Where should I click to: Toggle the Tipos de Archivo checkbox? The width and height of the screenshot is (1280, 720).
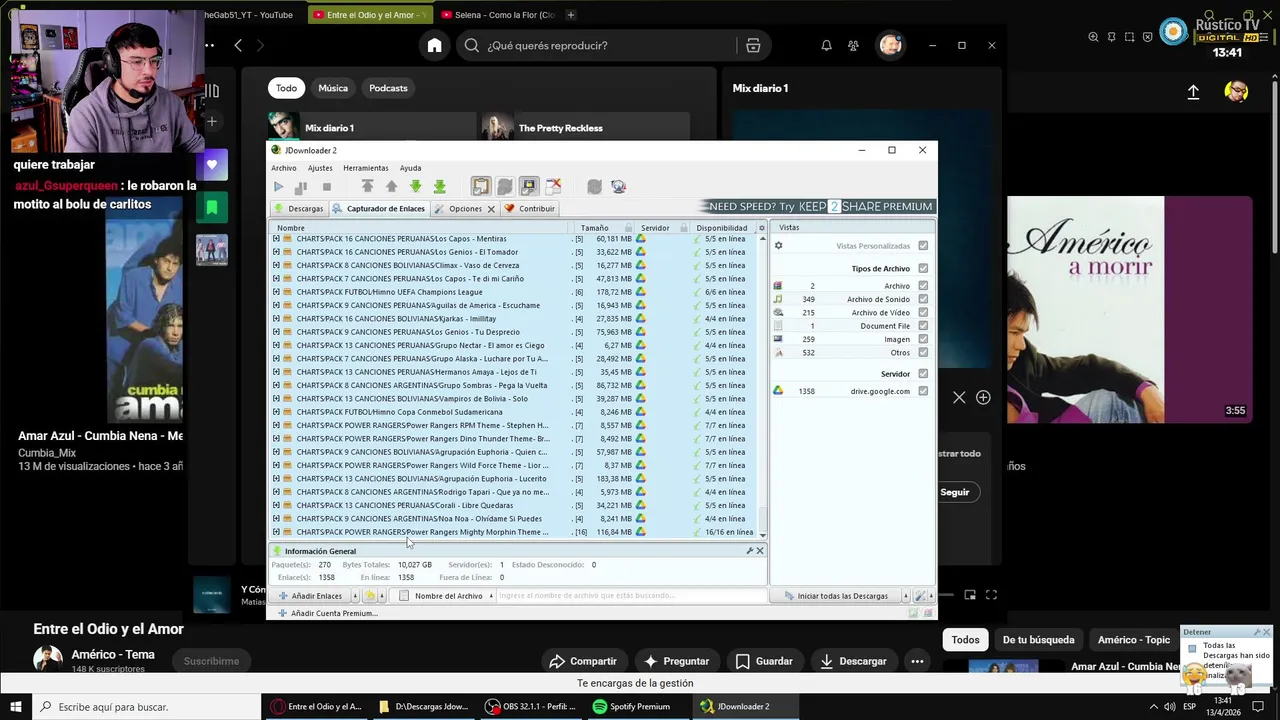coord(923,269)
